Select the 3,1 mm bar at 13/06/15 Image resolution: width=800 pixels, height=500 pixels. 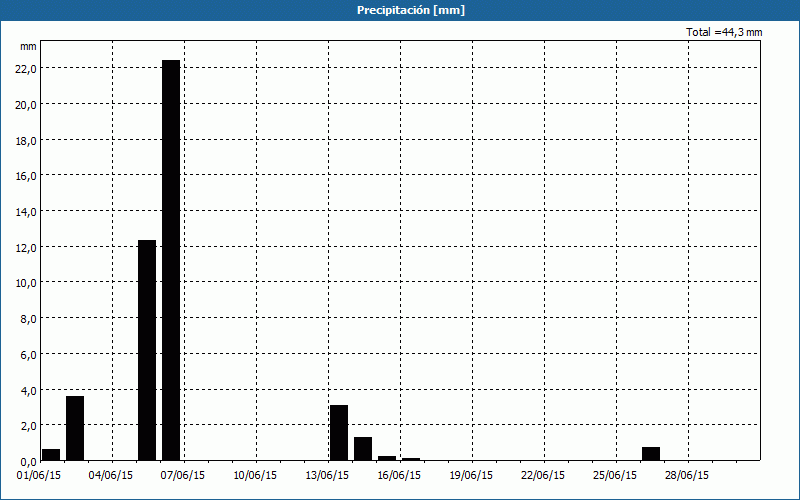pos(339,433)
